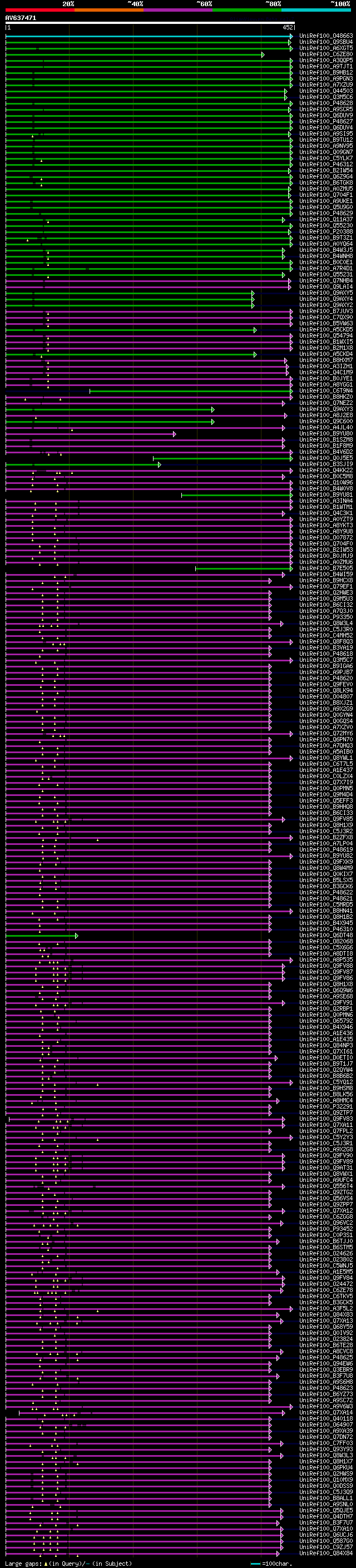This screenshot has width=356, height=1568.
Task: Select the UniRef100_P93350 label
Action: click(x=325, y=617)
